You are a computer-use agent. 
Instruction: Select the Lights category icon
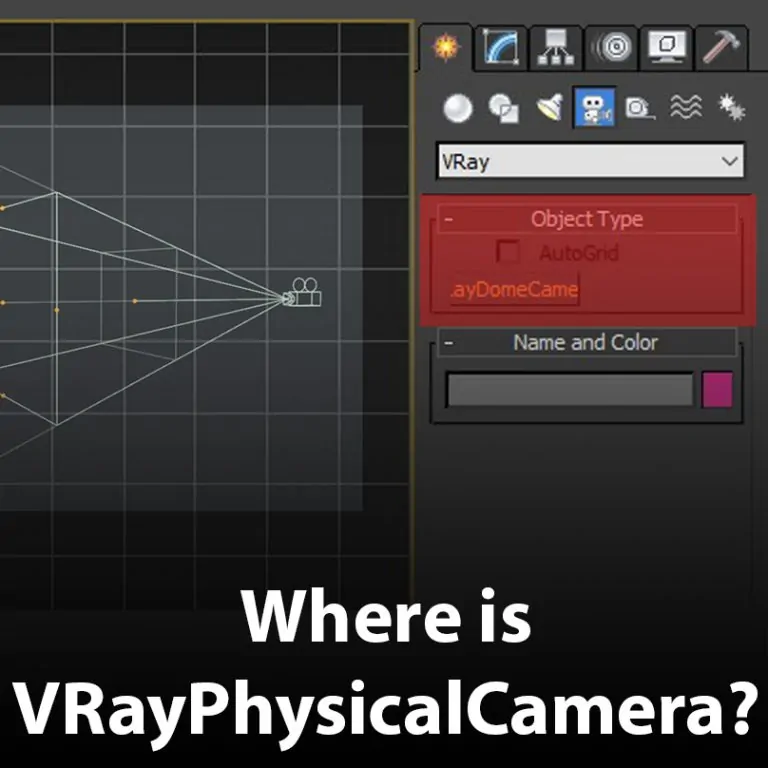pyautogui.click(x=549, y=108)
